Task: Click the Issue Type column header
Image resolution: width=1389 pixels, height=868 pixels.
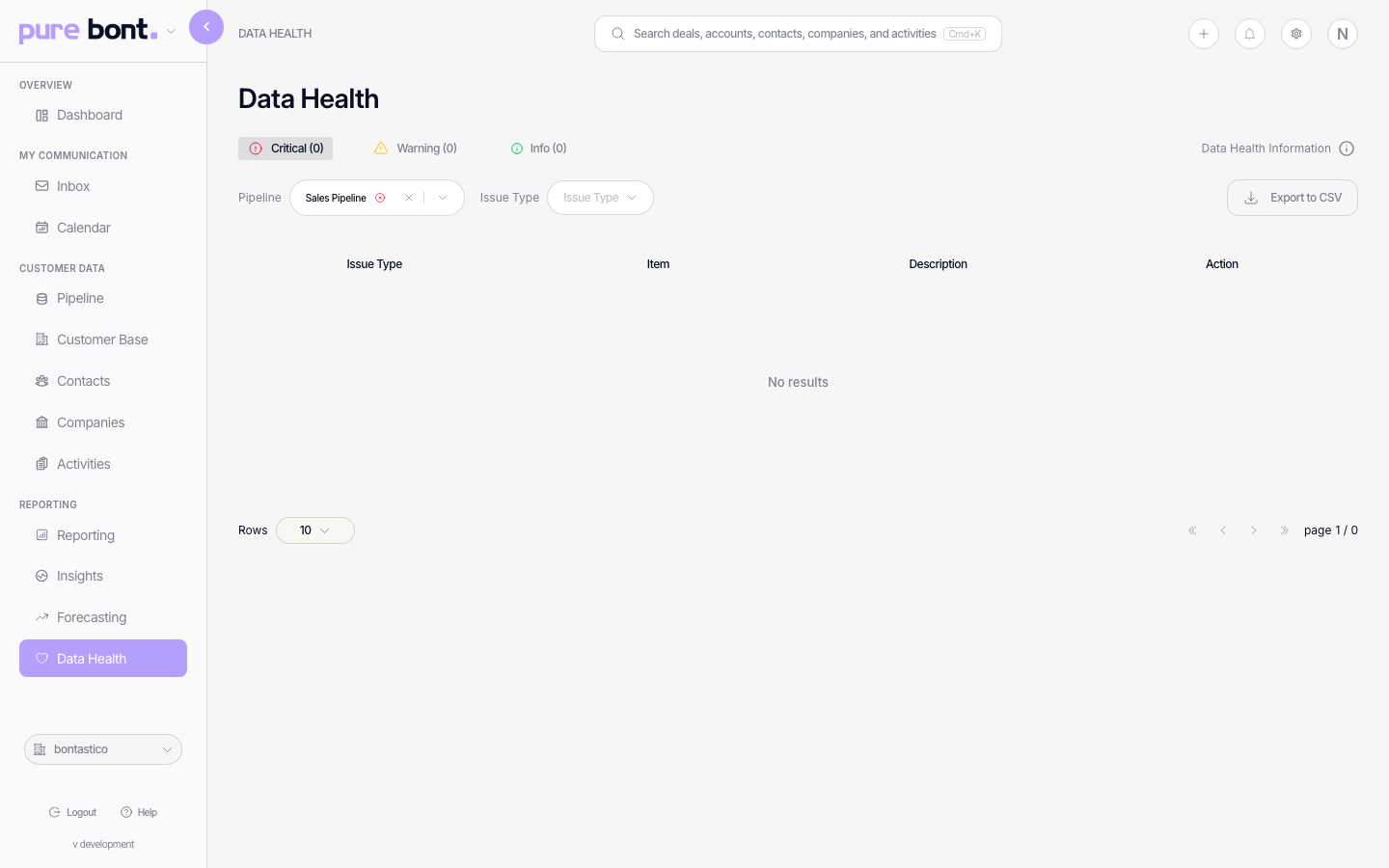Action: coord(374,264)
